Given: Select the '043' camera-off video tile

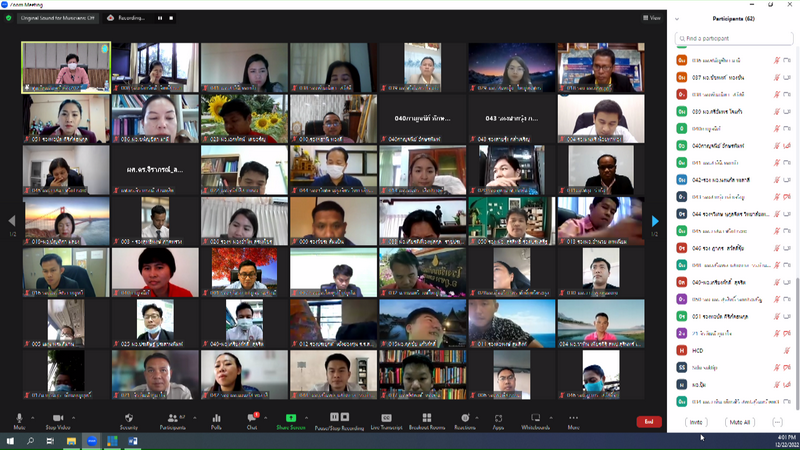Looking at the screenshot, I should click(x=512, y=118).
